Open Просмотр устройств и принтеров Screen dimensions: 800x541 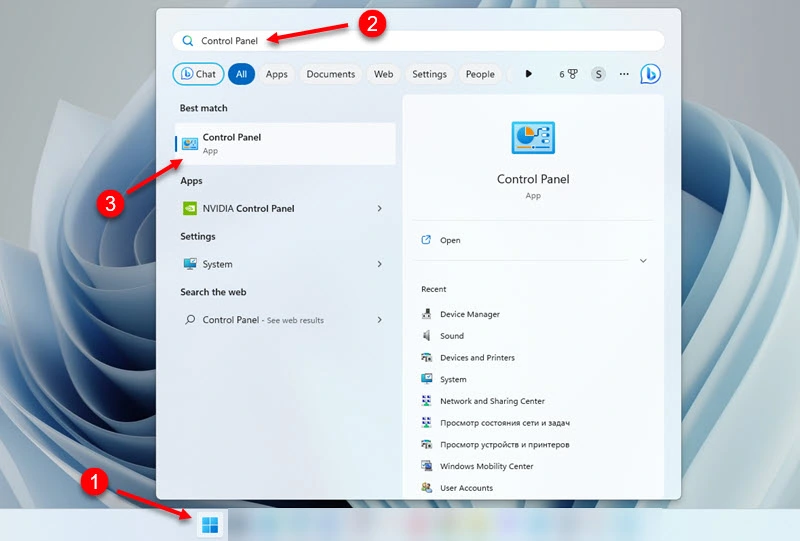tap(505, 445)
